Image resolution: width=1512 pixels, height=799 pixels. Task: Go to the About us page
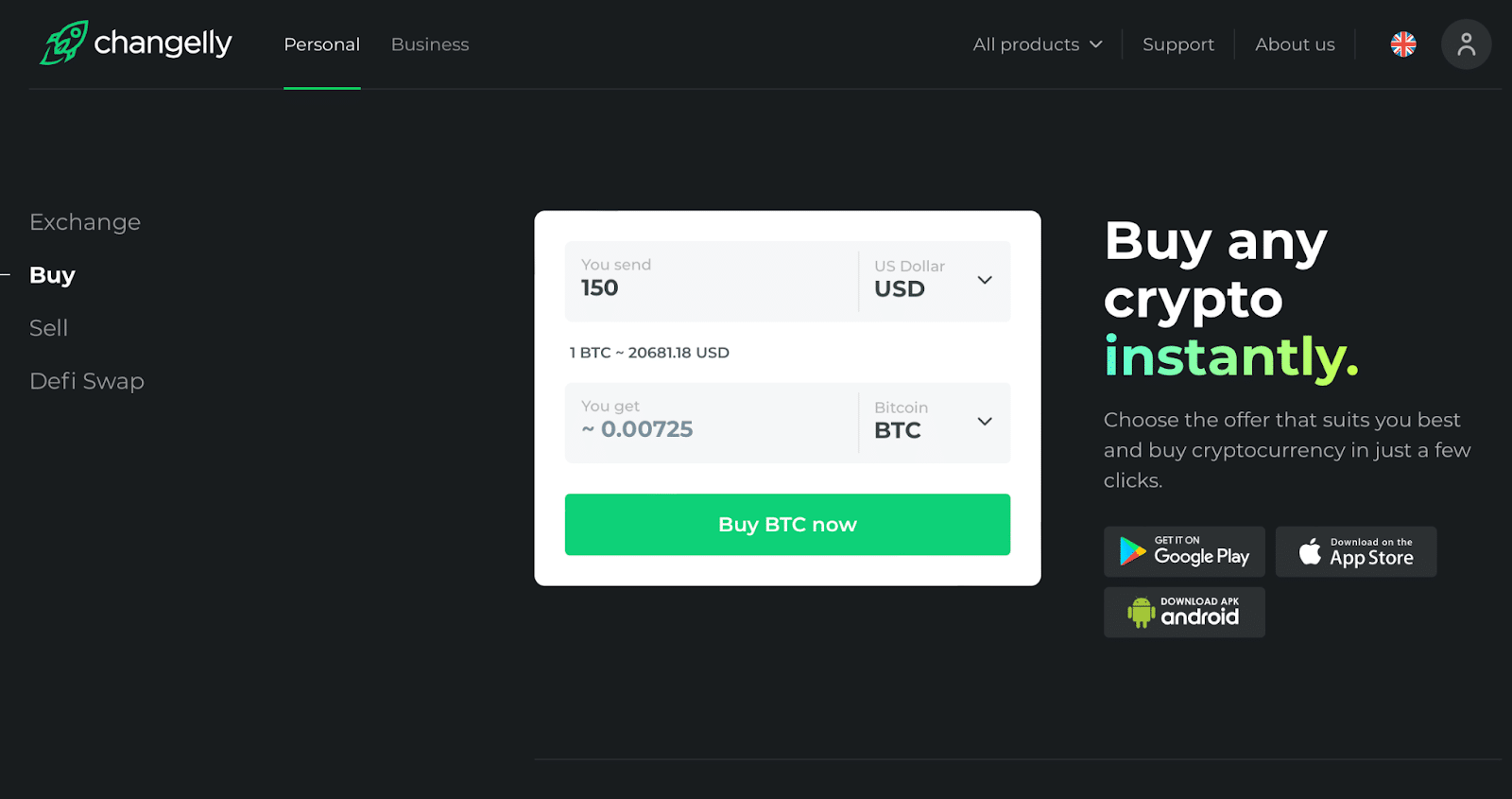[x=1295, y=44]
